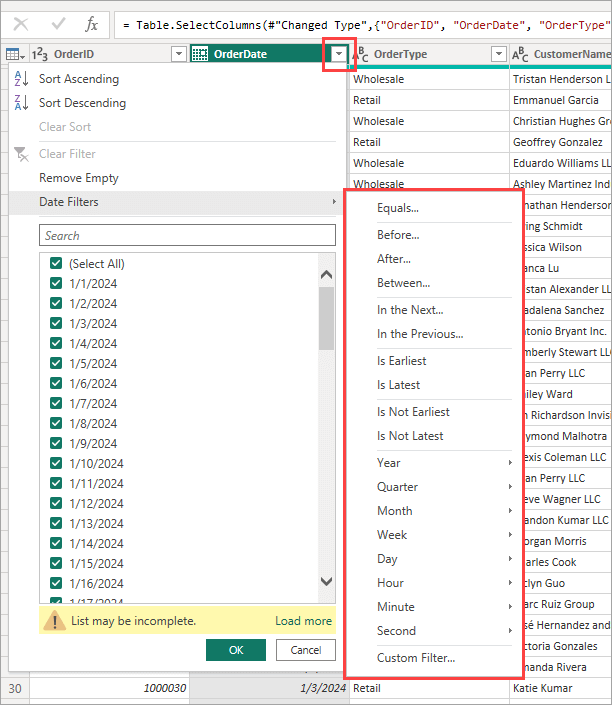The width and height of the screenshot is (612, 705).
Task: Expand the Month filter submenu
Action: pyautogui.click(x=444, y=511)
